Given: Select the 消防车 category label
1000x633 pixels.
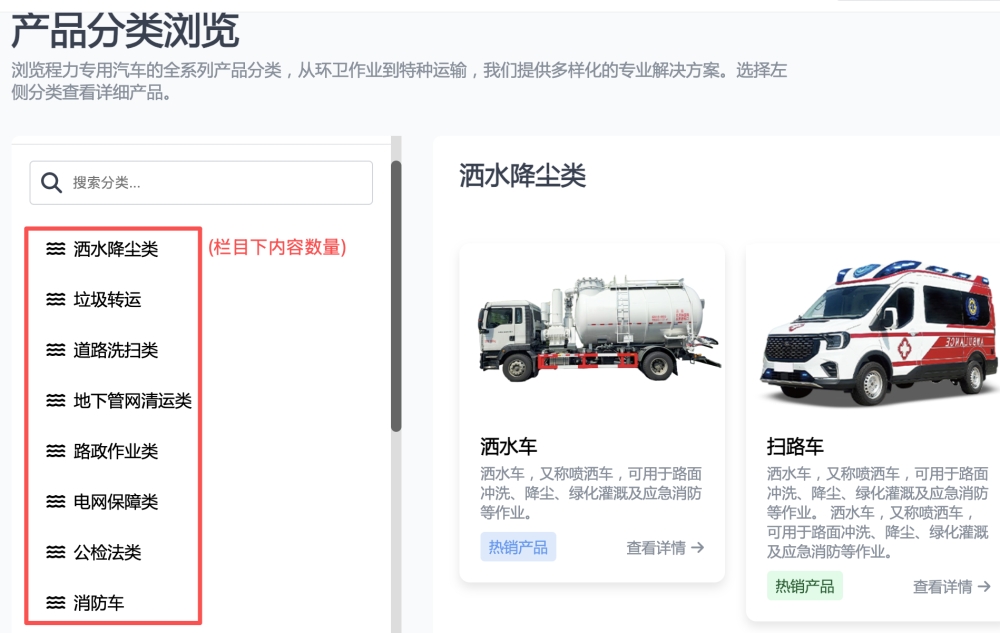Looking at the screenshot, I should point(99,603).
